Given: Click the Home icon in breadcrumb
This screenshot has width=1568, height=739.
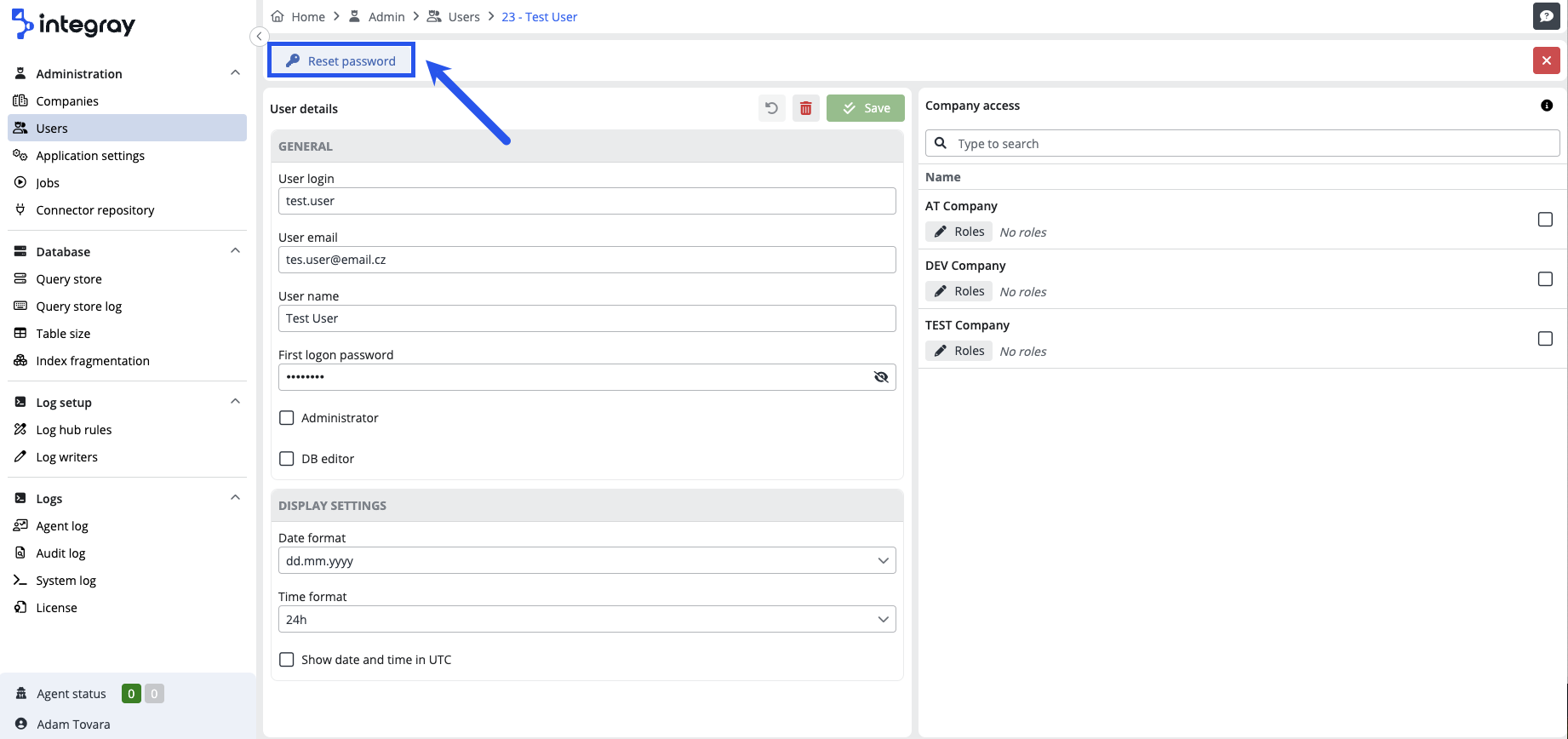Looking at the screenshot, I should click(278, 16).
